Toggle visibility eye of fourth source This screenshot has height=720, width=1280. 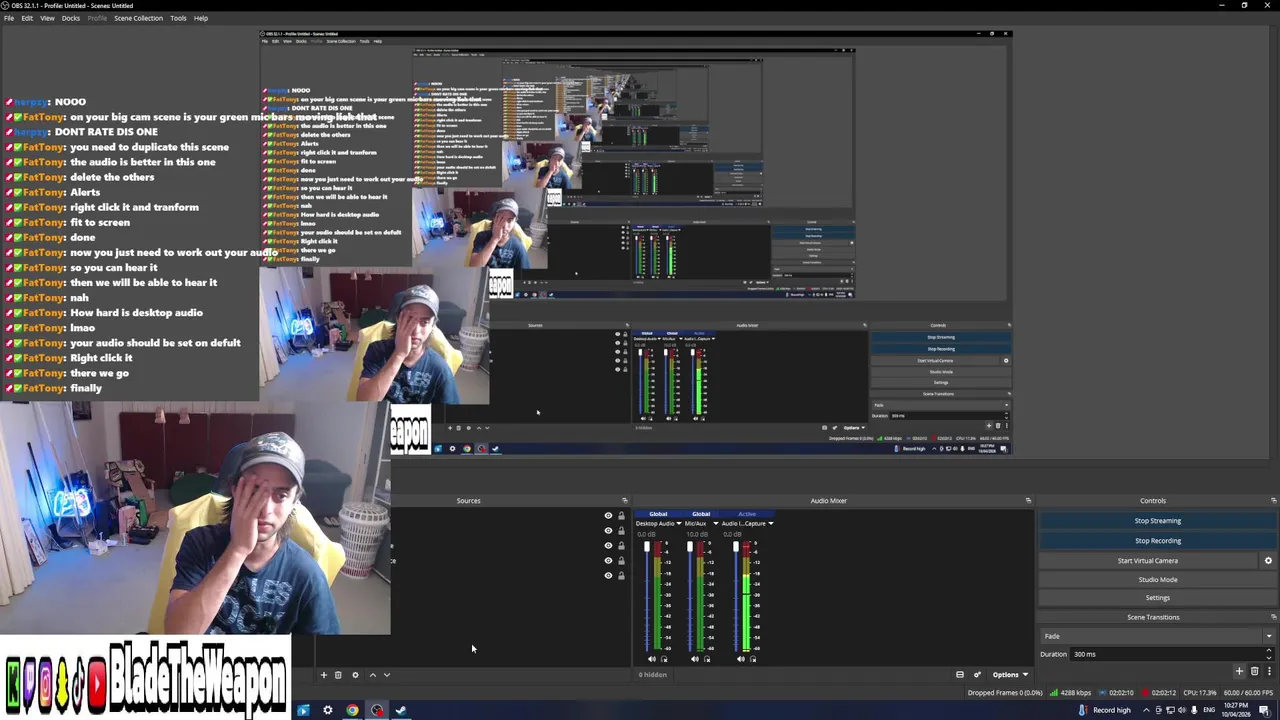608,561
